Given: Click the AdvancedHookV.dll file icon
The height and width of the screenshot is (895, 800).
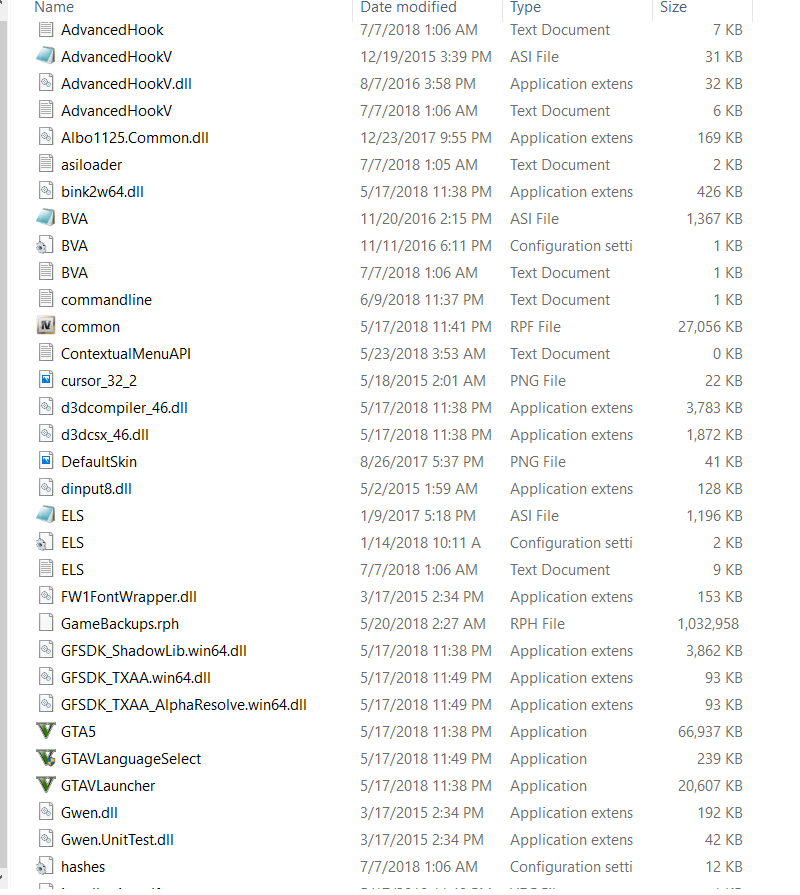Looking at the screenshot, I should click(x=46, y=83).
